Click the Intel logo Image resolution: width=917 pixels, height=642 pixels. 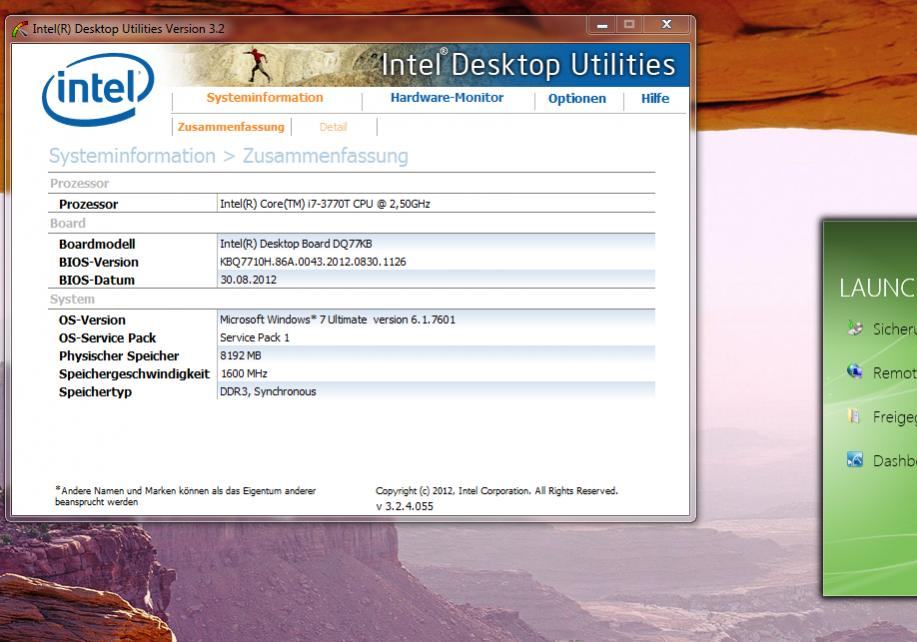(98, 89)
